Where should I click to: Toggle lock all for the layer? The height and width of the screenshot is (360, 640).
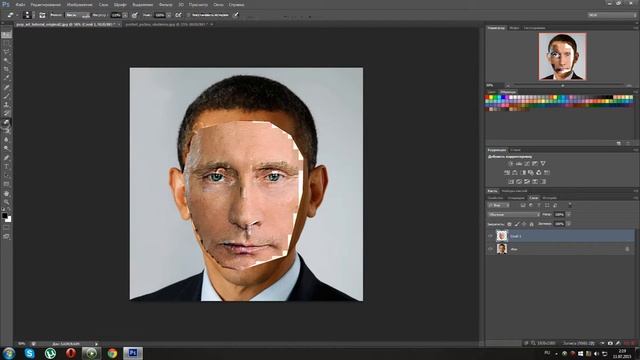pyautogui.click(x=531, y=224)
